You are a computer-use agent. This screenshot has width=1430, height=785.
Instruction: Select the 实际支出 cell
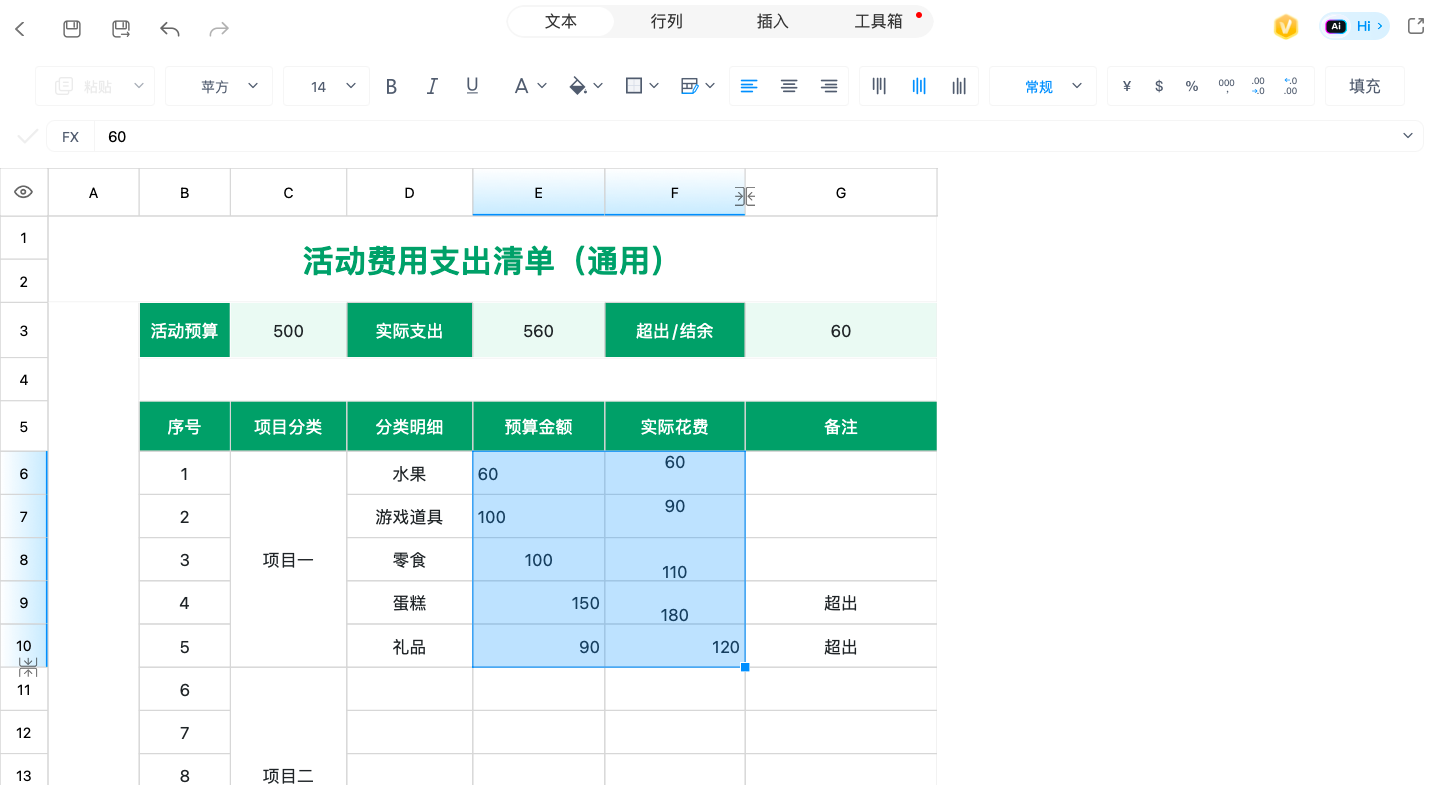[409, 331]
